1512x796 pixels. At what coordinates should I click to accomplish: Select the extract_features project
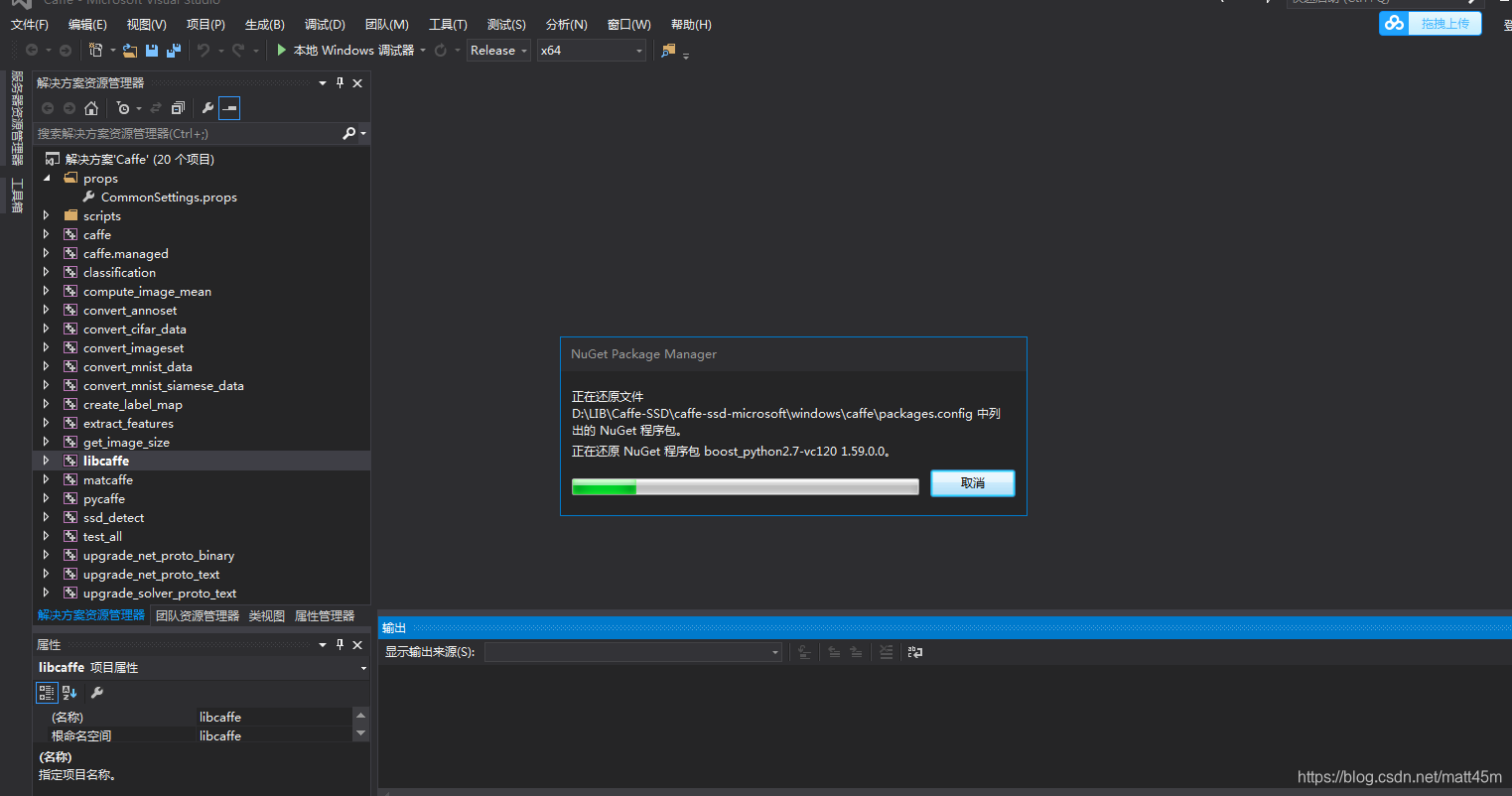[128, 424]
